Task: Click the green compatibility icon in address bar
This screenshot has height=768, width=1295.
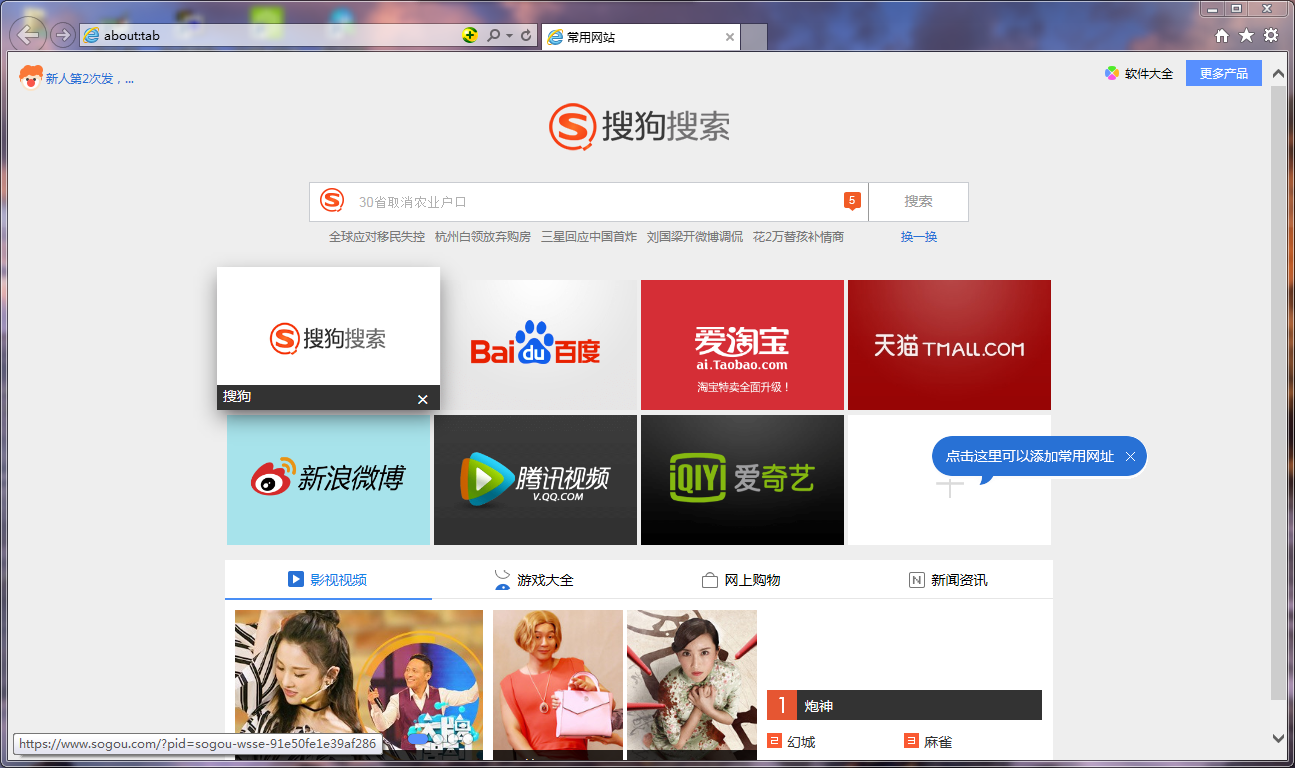Action: click(x=470, y=36)
